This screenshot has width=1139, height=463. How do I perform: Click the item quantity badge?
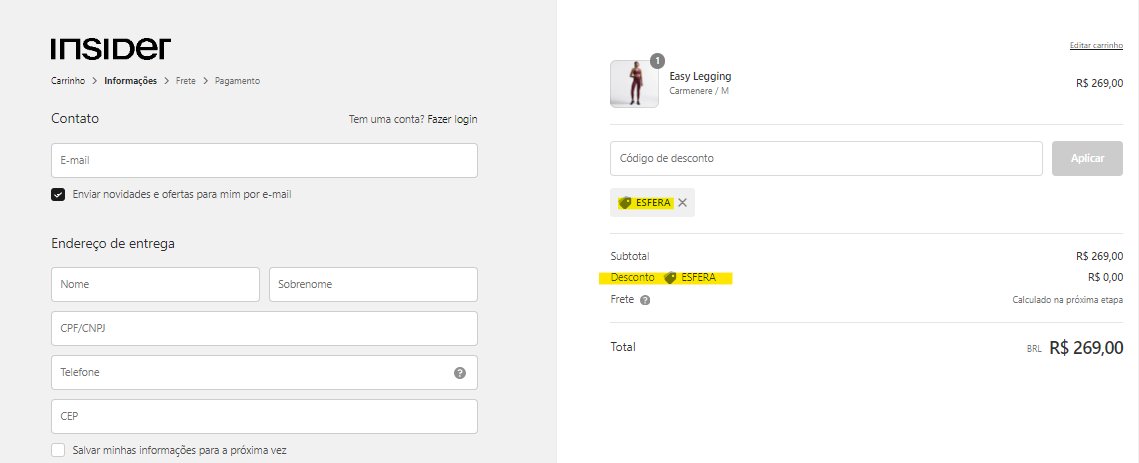657,60
